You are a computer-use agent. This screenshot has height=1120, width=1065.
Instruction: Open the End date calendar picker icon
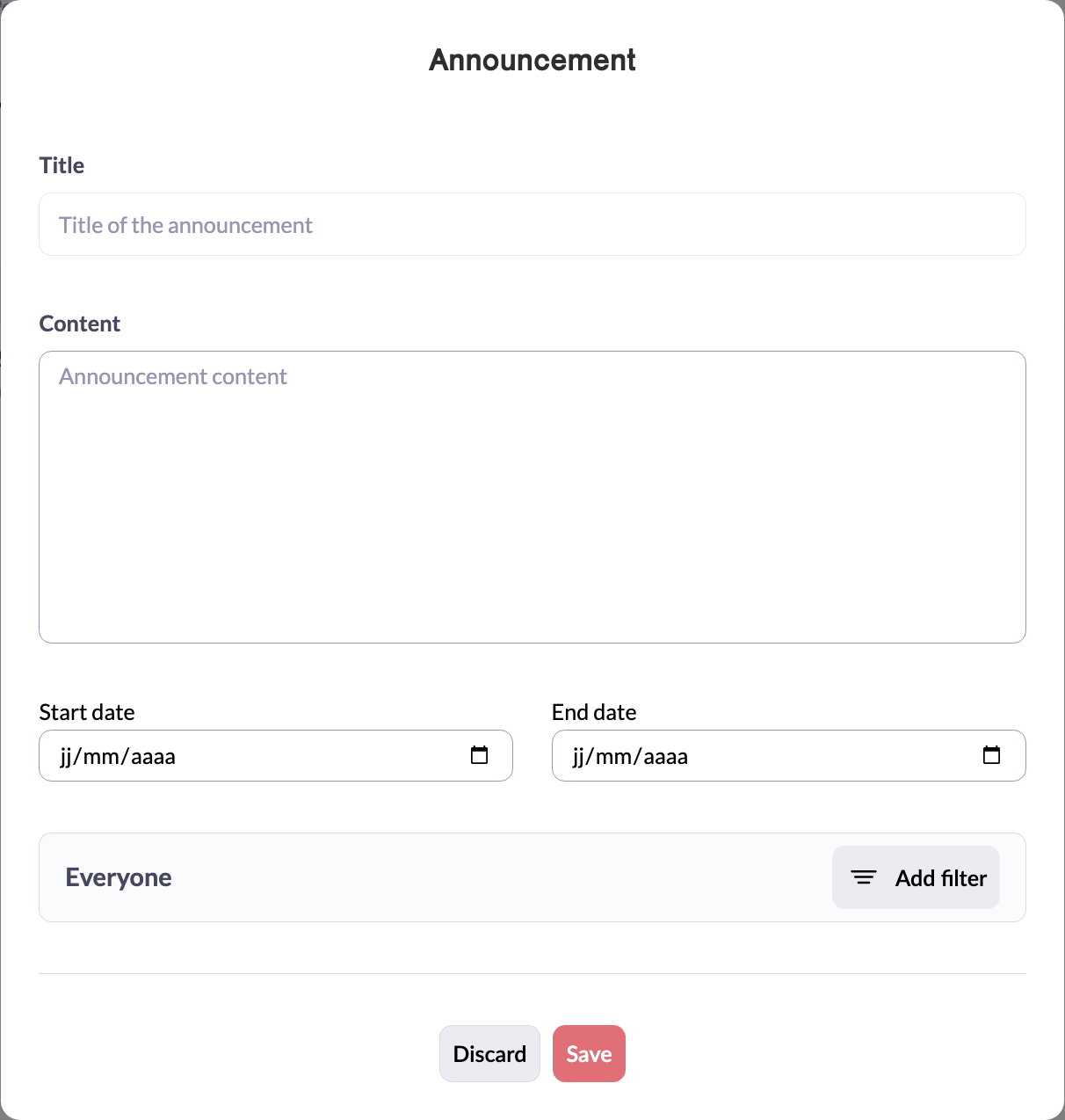coord(991,755)
